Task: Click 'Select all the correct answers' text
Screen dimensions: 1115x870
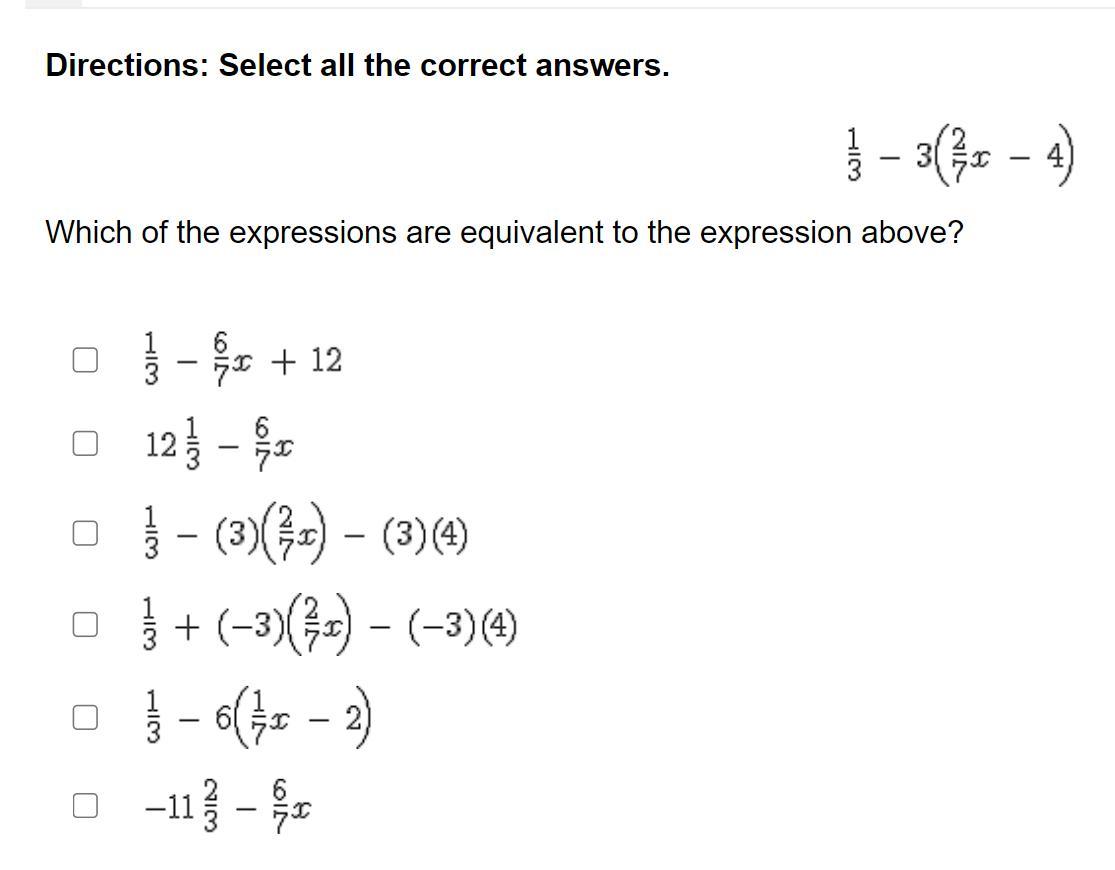Action: [444, 66]
